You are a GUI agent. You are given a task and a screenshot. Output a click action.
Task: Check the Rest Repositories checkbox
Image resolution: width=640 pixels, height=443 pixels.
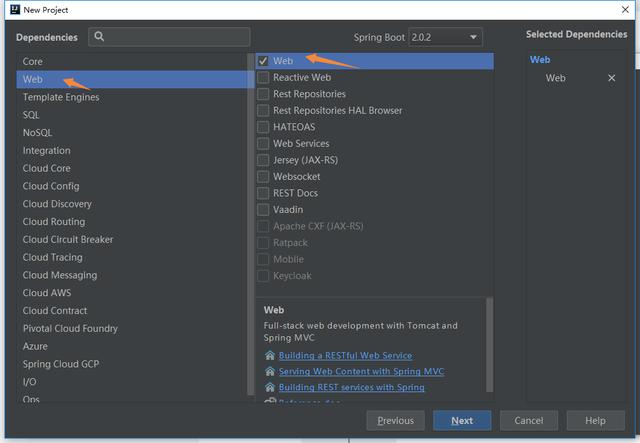coord(263,94)
